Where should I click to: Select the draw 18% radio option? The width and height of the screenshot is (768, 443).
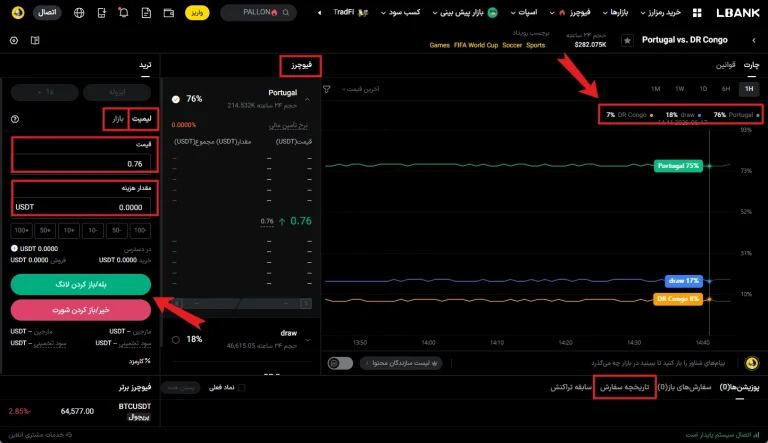tap(176, 340)
